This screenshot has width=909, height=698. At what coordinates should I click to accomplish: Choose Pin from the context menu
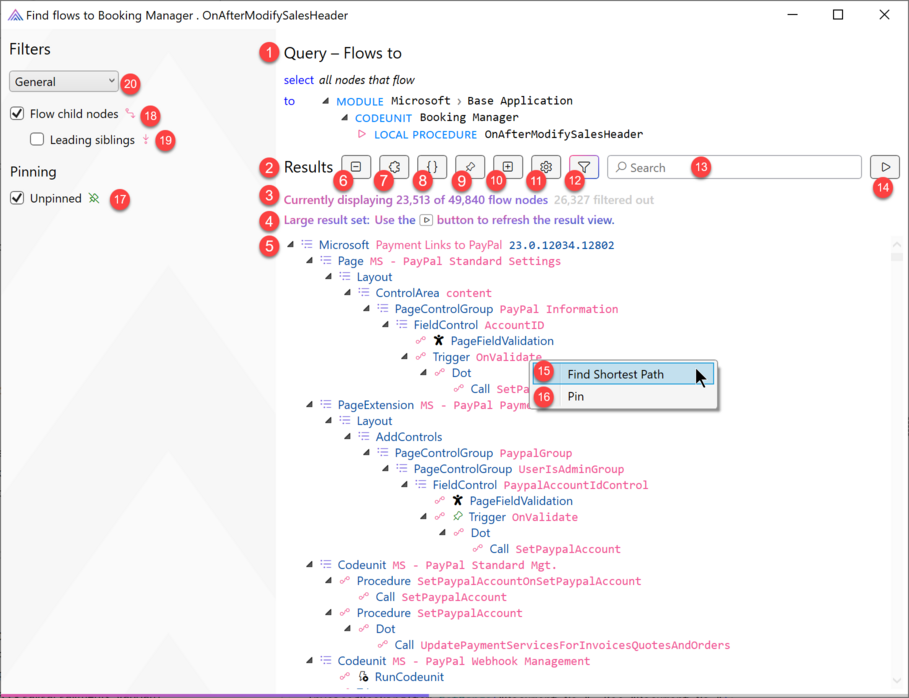click(624, 397)
